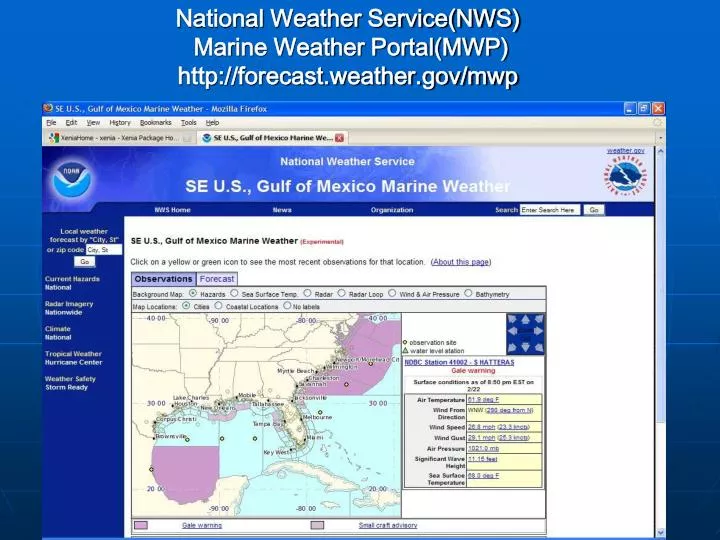The width and height of the screenshot is (720, 540).
Task: Click the Firefox icon in title bar
Action: click(x=48, y=108)
